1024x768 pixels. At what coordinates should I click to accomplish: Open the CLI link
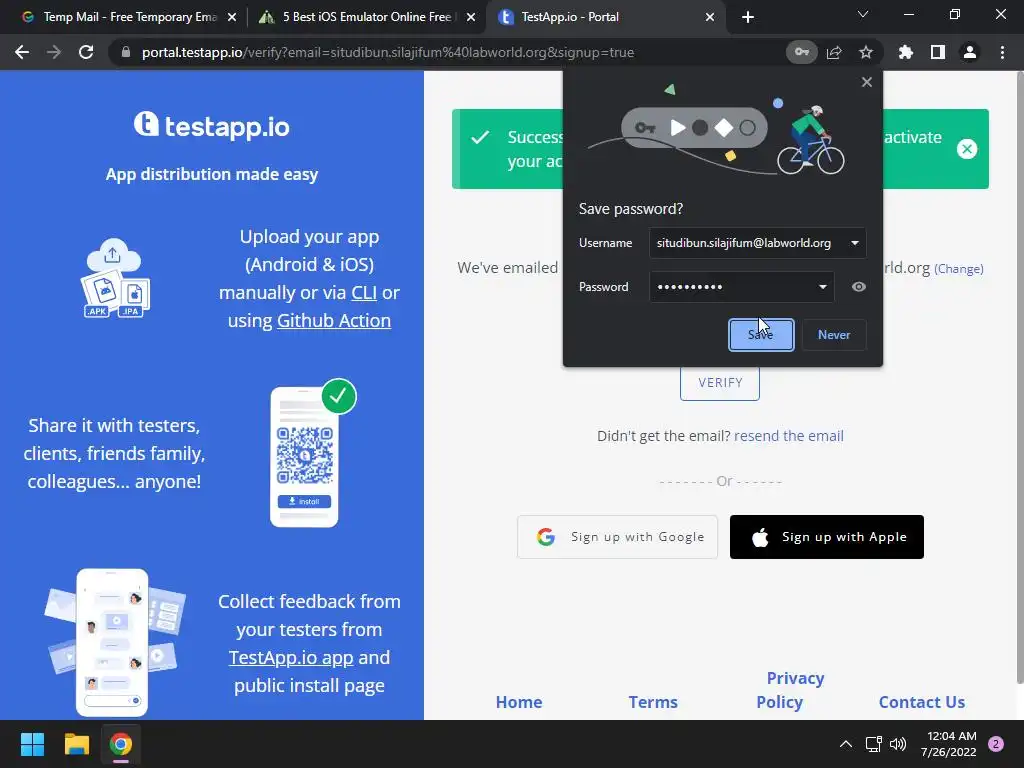click(x=364, y=293)
